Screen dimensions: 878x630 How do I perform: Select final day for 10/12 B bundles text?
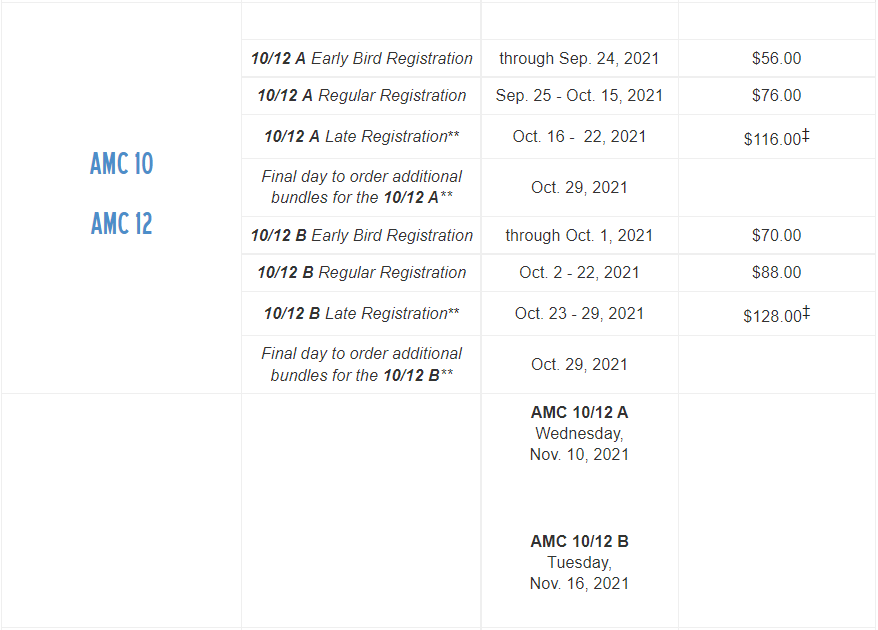click(362, 365)
